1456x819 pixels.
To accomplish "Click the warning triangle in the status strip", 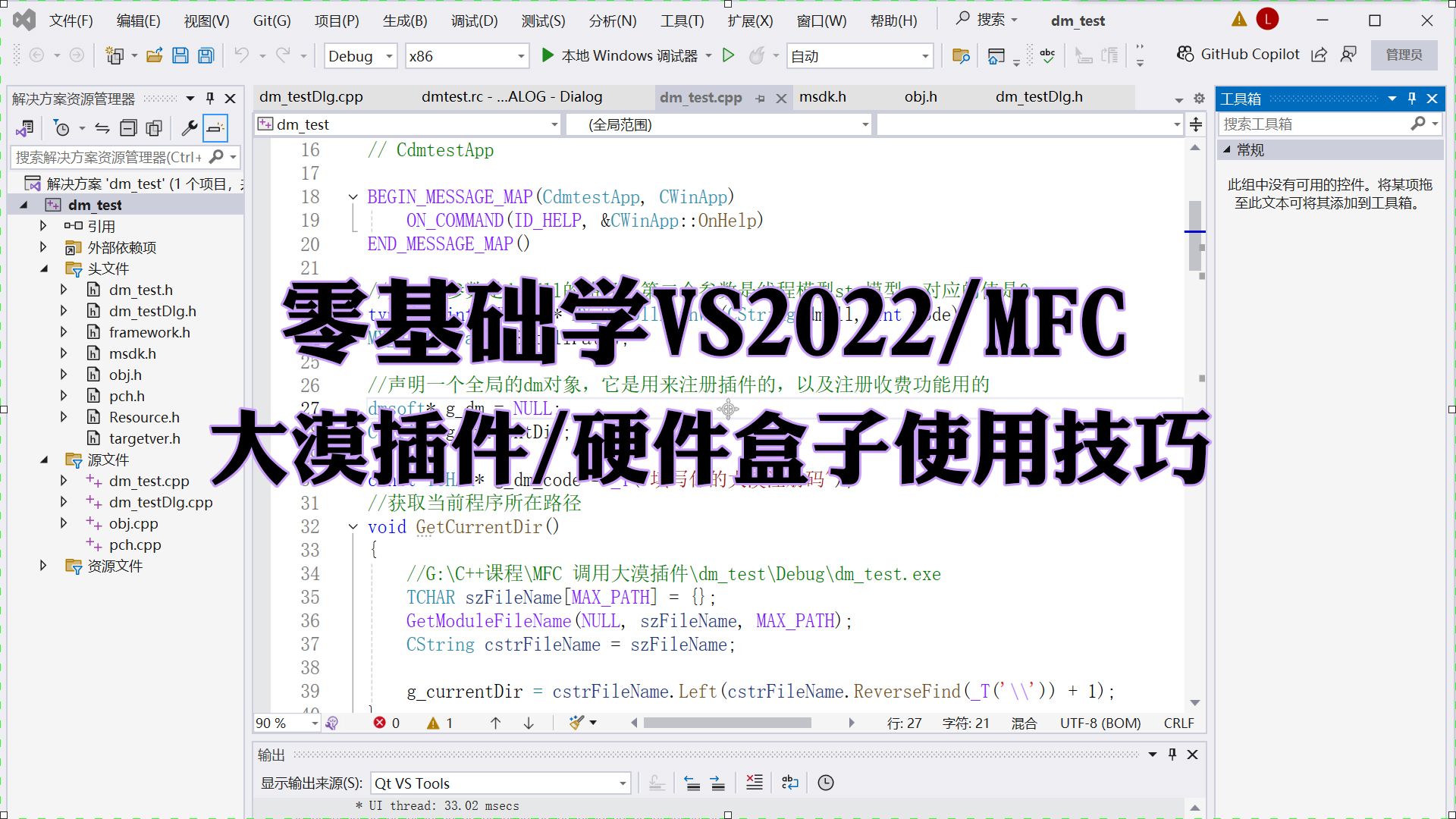I will (x=433, y=723).
